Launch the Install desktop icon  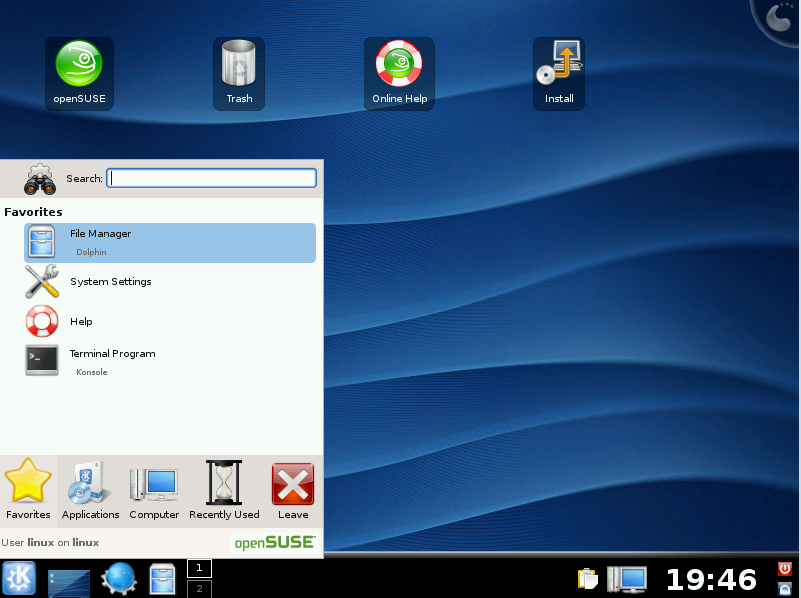[x=559, y=73]
